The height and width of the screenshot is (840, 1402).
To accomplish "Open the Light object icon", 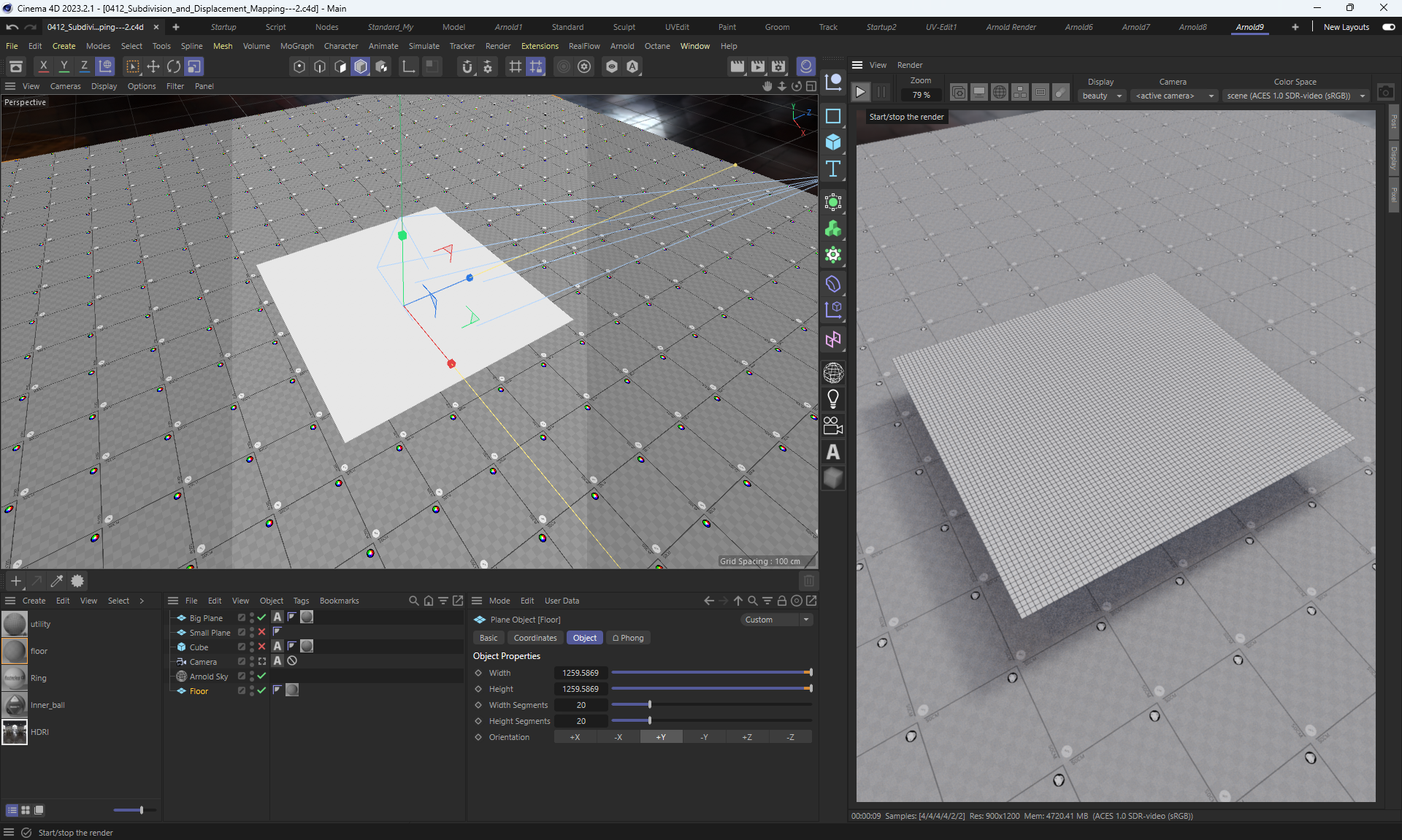I will coord(833,399).
